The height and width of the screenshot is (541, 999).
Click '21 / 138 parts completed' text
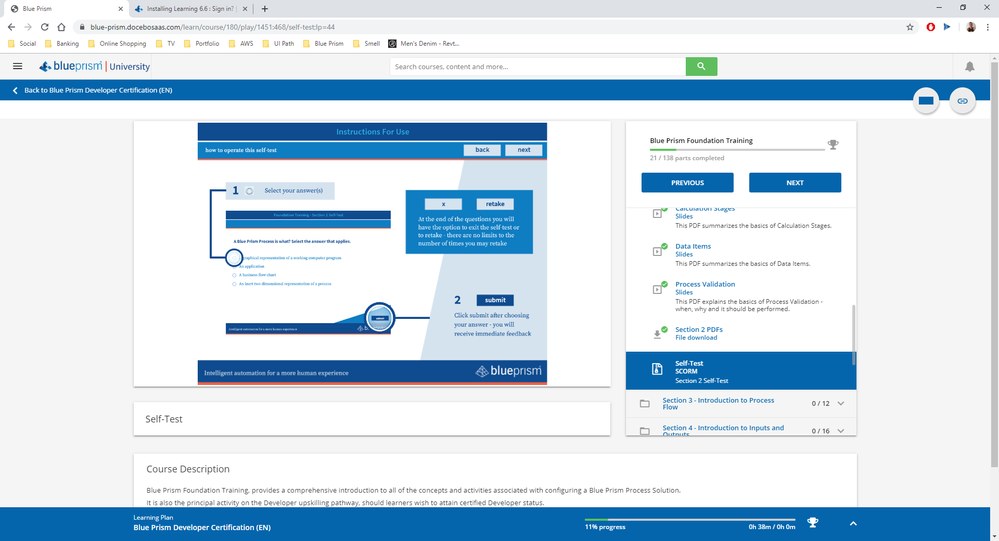(687, 158)
